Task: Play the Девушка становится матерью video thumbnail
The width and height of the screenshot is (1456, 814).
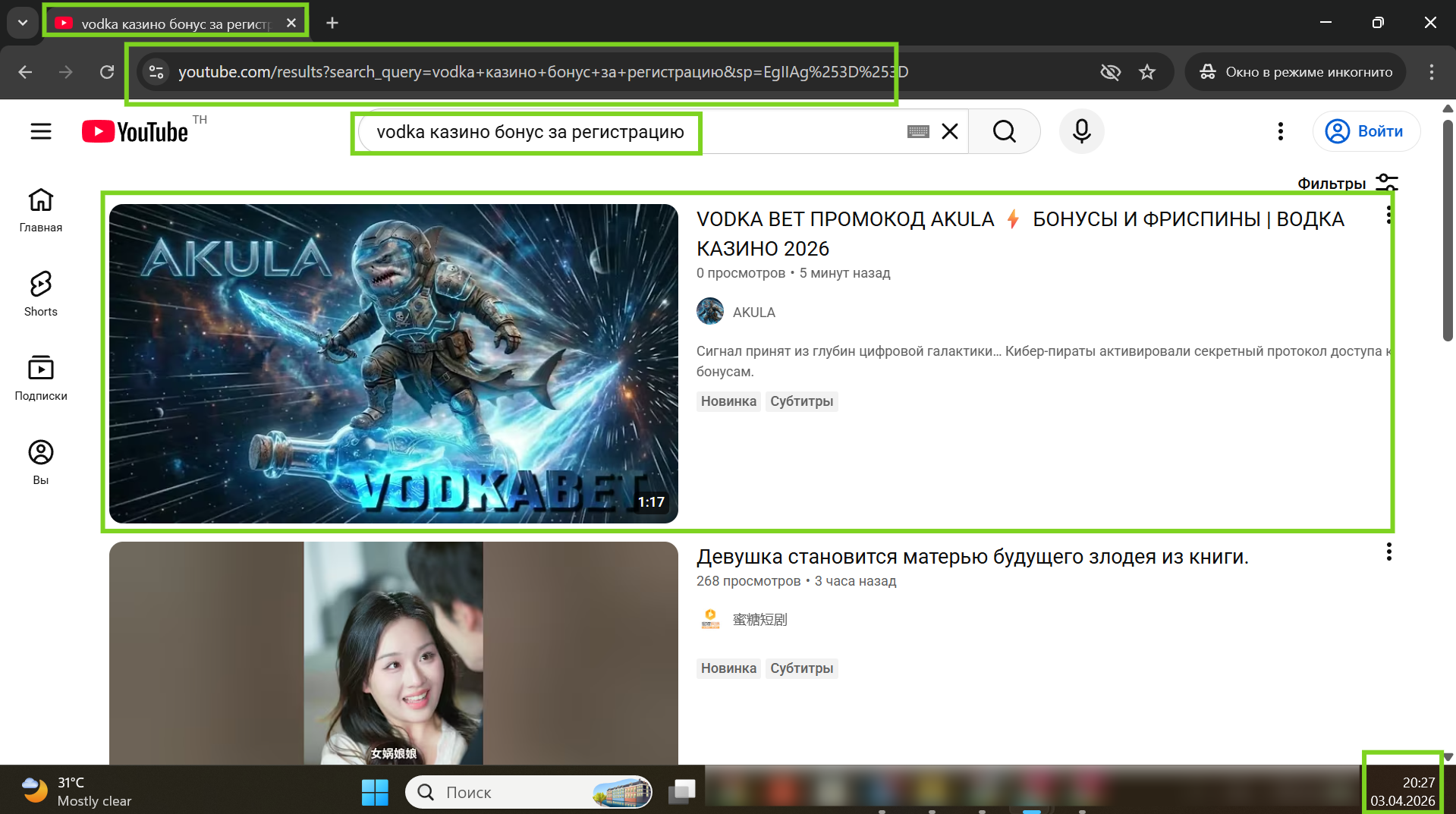Action: (393, 653)
